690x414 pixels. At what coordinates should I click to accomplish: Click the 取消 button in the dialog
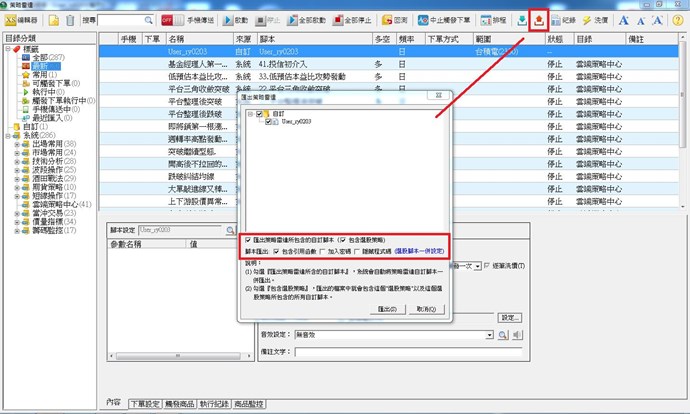click(425, 310)
